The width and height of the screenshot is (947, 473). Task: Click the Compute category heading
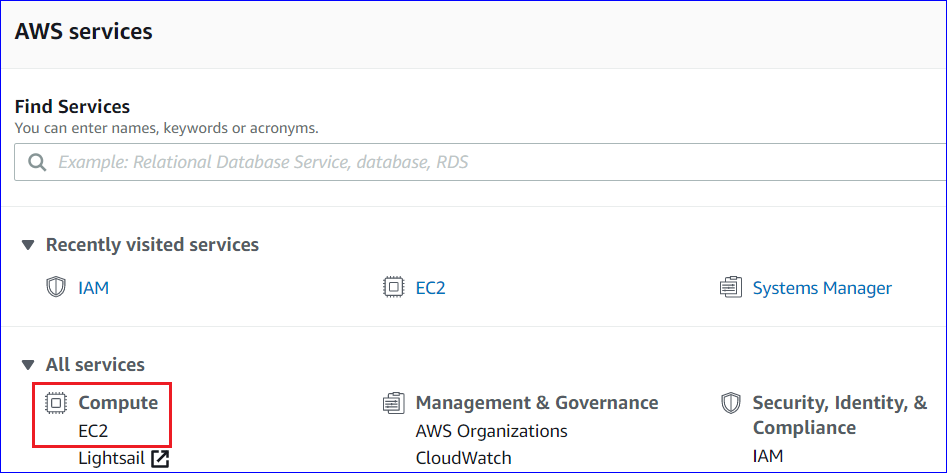pos(118,403)
